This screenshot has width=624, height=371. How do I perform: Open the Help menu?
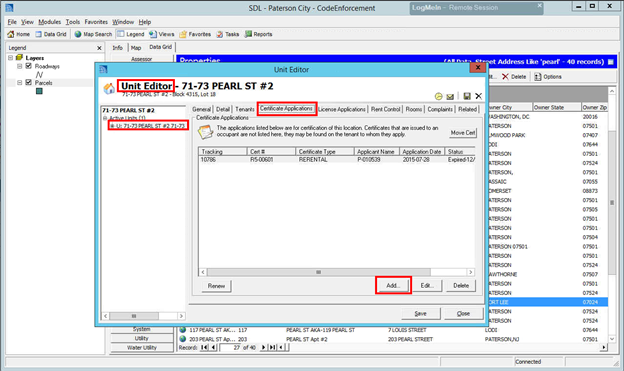click(144, 22)
